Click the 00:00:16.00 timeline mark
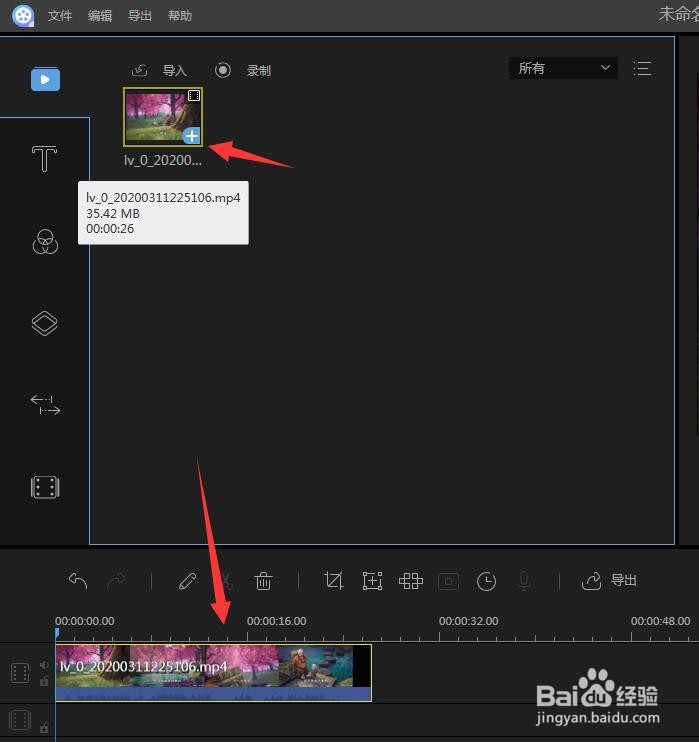This screenshot has height=742, width=699. 276,621
